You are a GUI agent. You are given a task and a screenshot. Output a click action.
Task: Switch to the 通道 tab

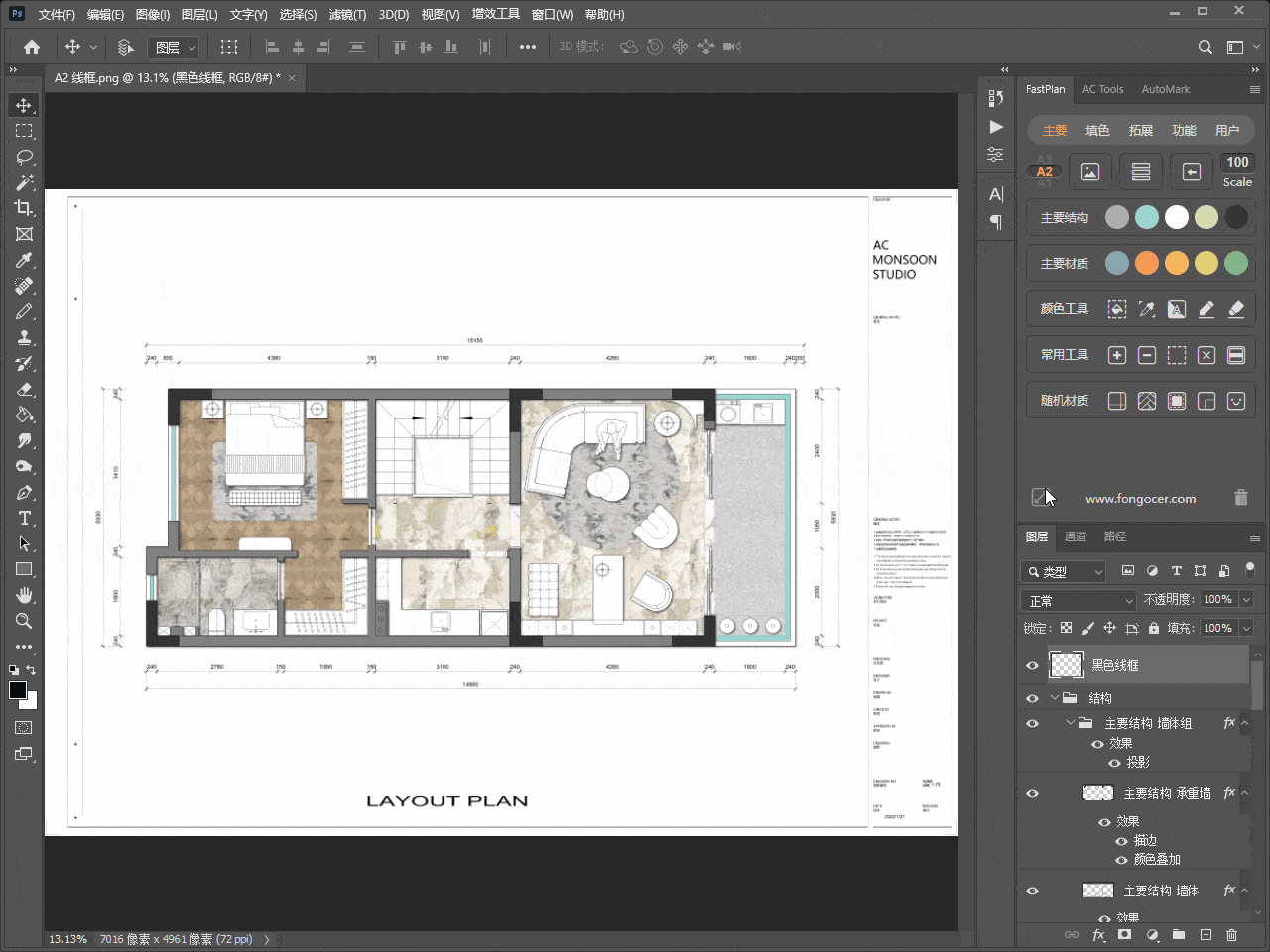[x=1076, y=536]
